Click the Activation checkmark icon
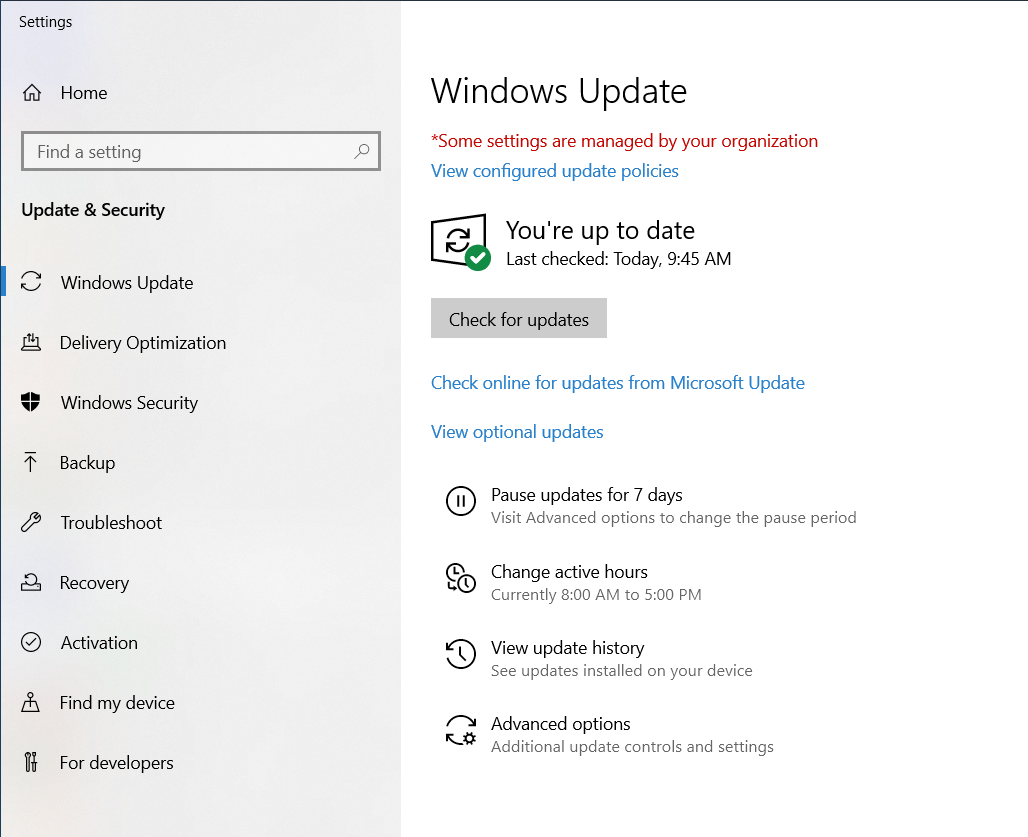Viewport: 1028px width, 837px height. [x=31, y=642]
